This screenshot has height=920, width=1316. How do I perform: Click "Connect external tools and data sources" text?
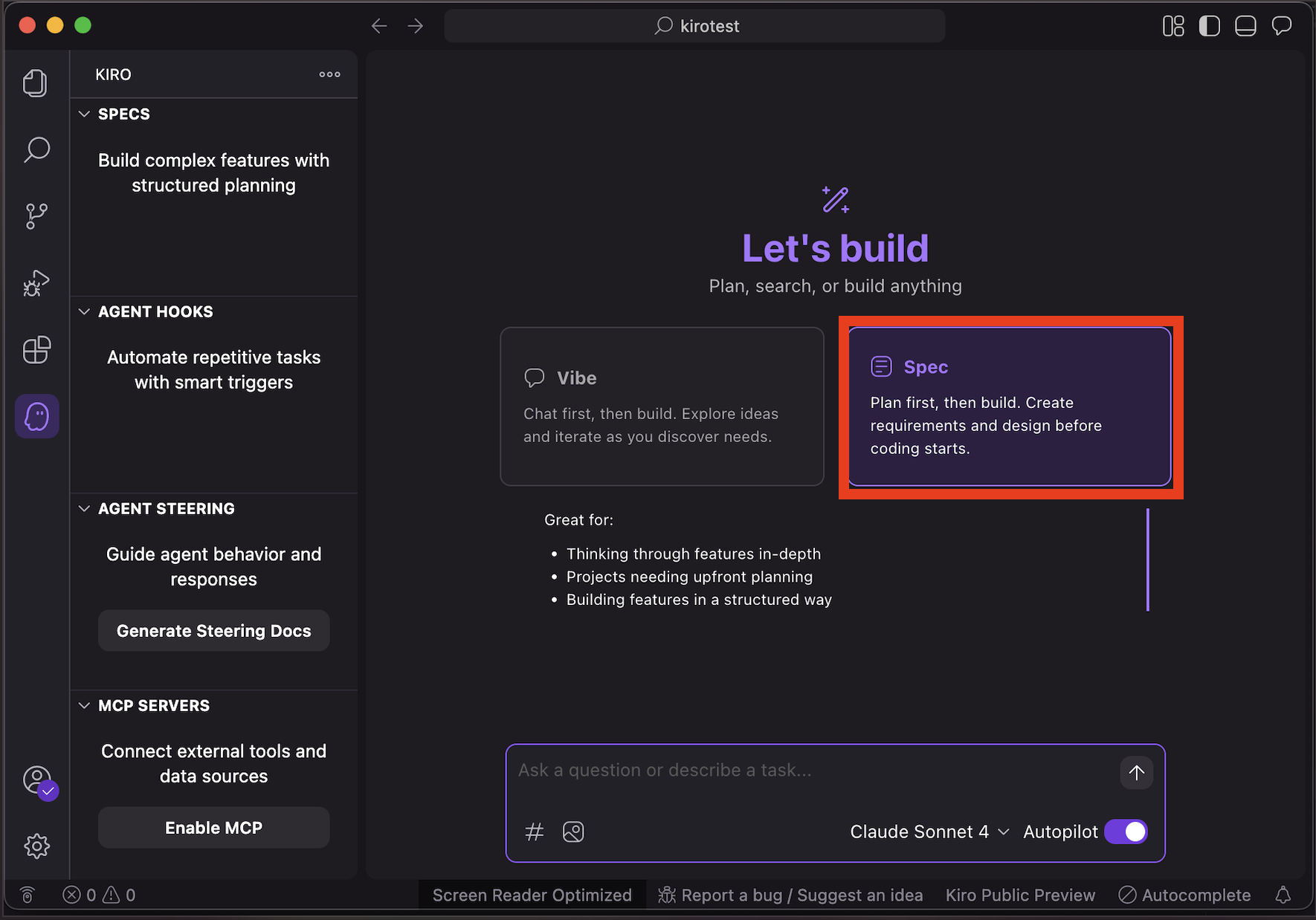(x=213, y=763)
